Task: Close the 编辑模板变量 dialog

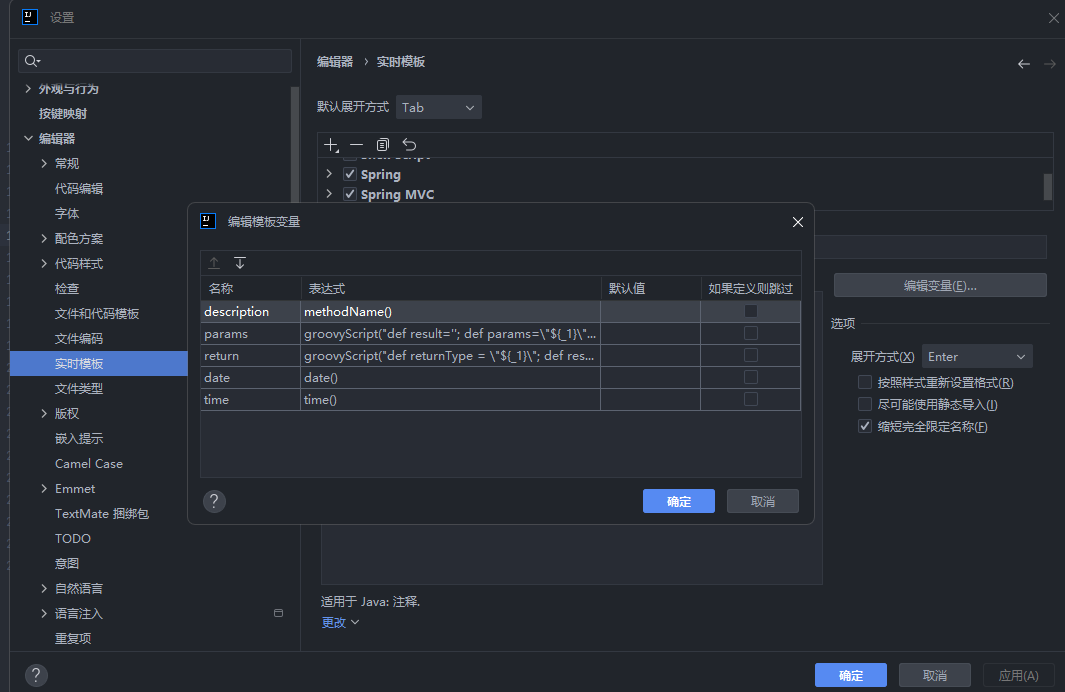Action: [798, 222]
